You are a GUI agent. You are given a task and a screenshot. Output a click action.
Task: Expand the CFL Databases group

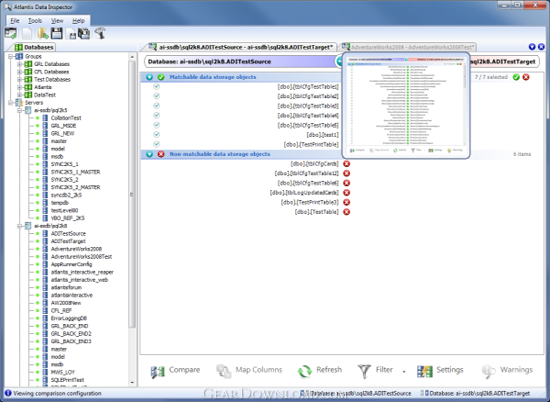coord(20,72)
